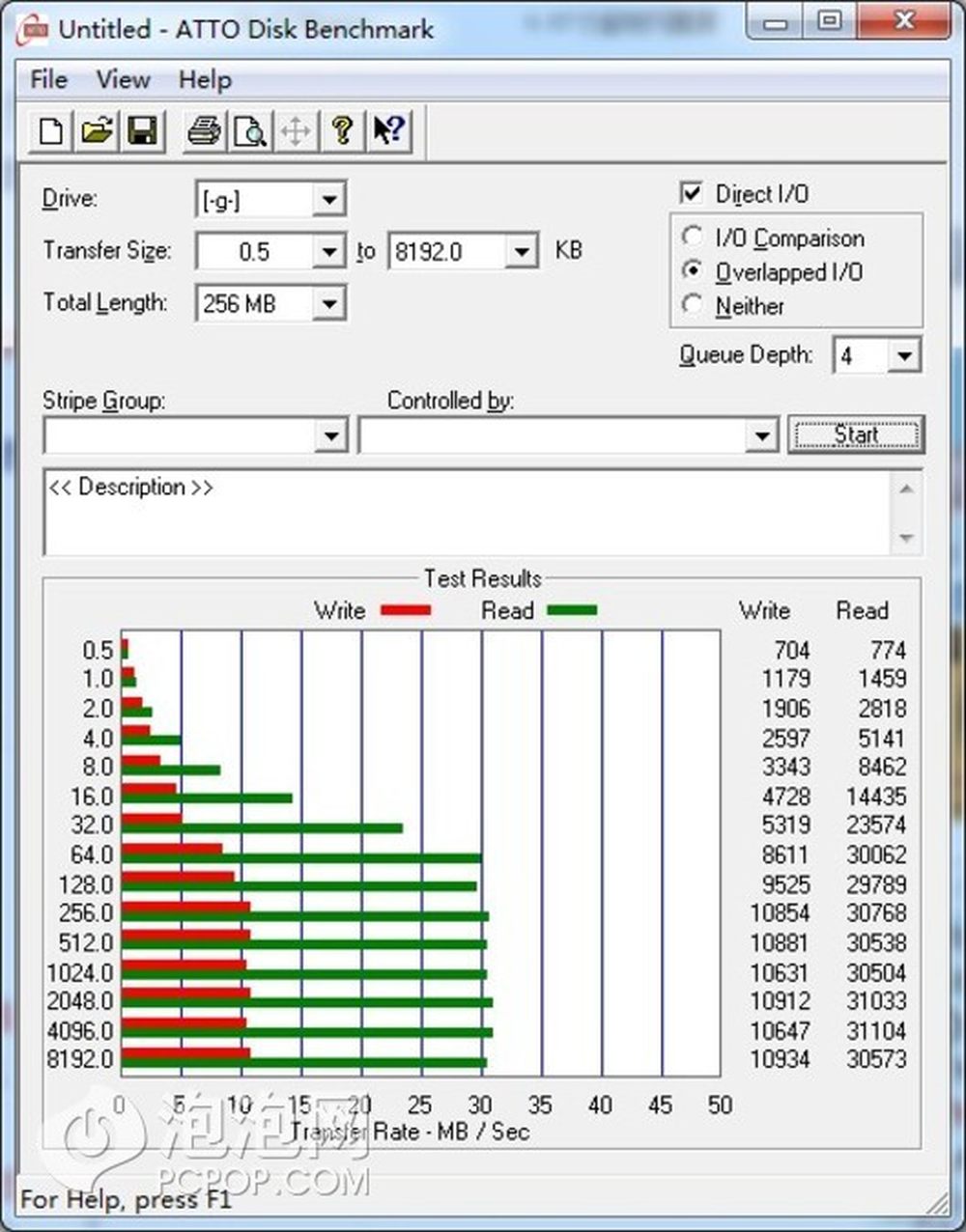Activate context help pointer icon
The image size is (966, 1232).
(389, 130)
